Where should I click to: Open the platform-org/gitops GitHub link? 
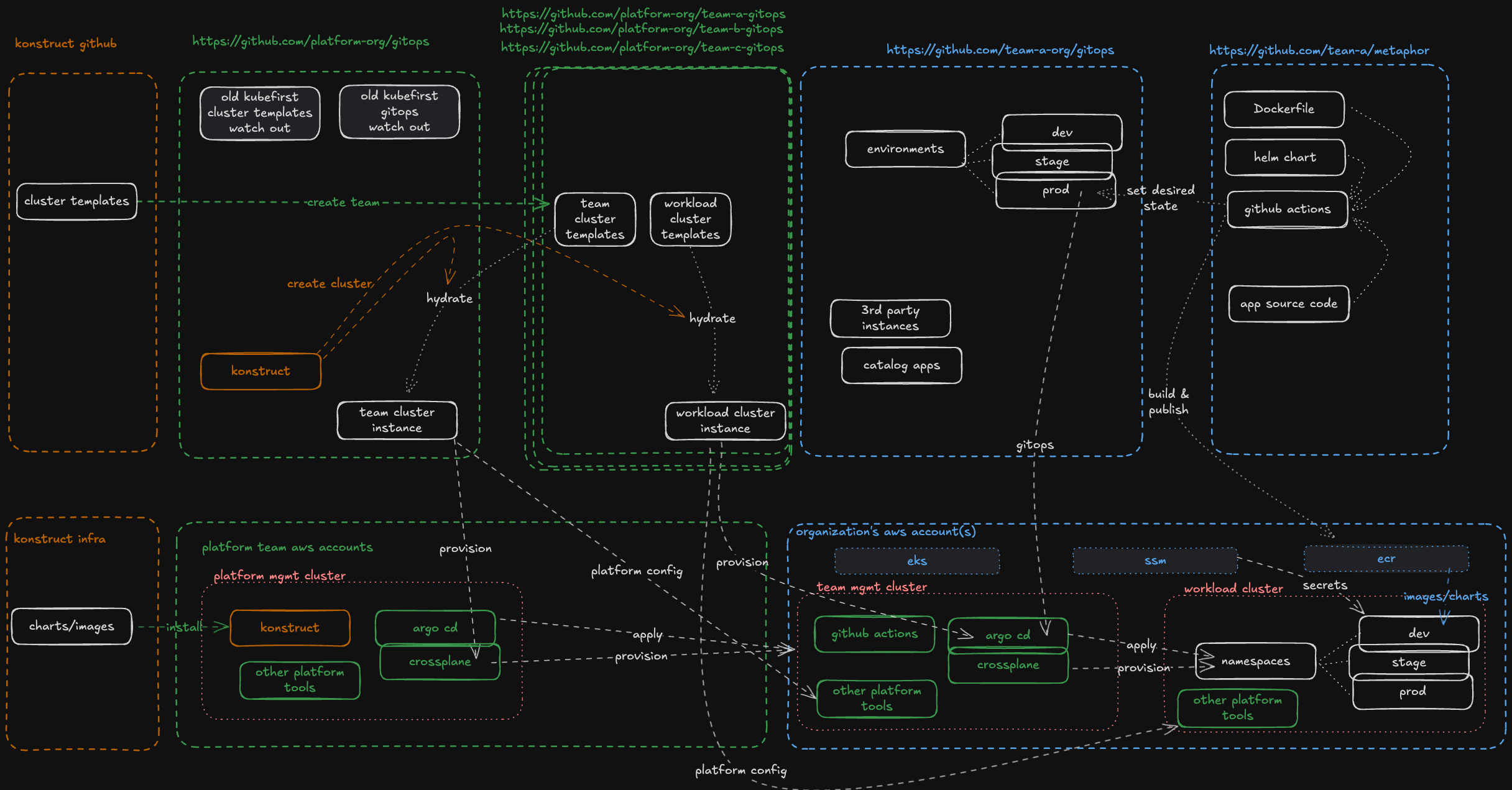[310, 42]
